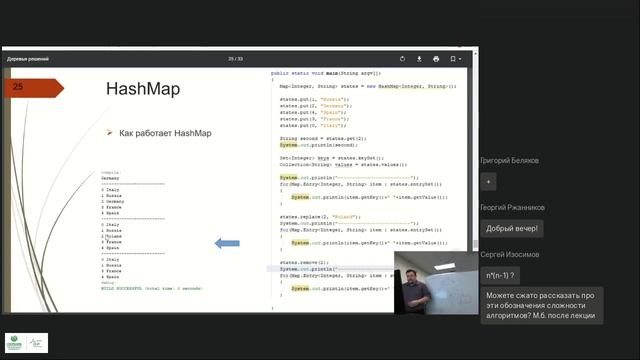Image resolution: width=640 pixels, height=360 pixels.
Task: Select the output line "Germany" under compile
Action: pos(110,178)
